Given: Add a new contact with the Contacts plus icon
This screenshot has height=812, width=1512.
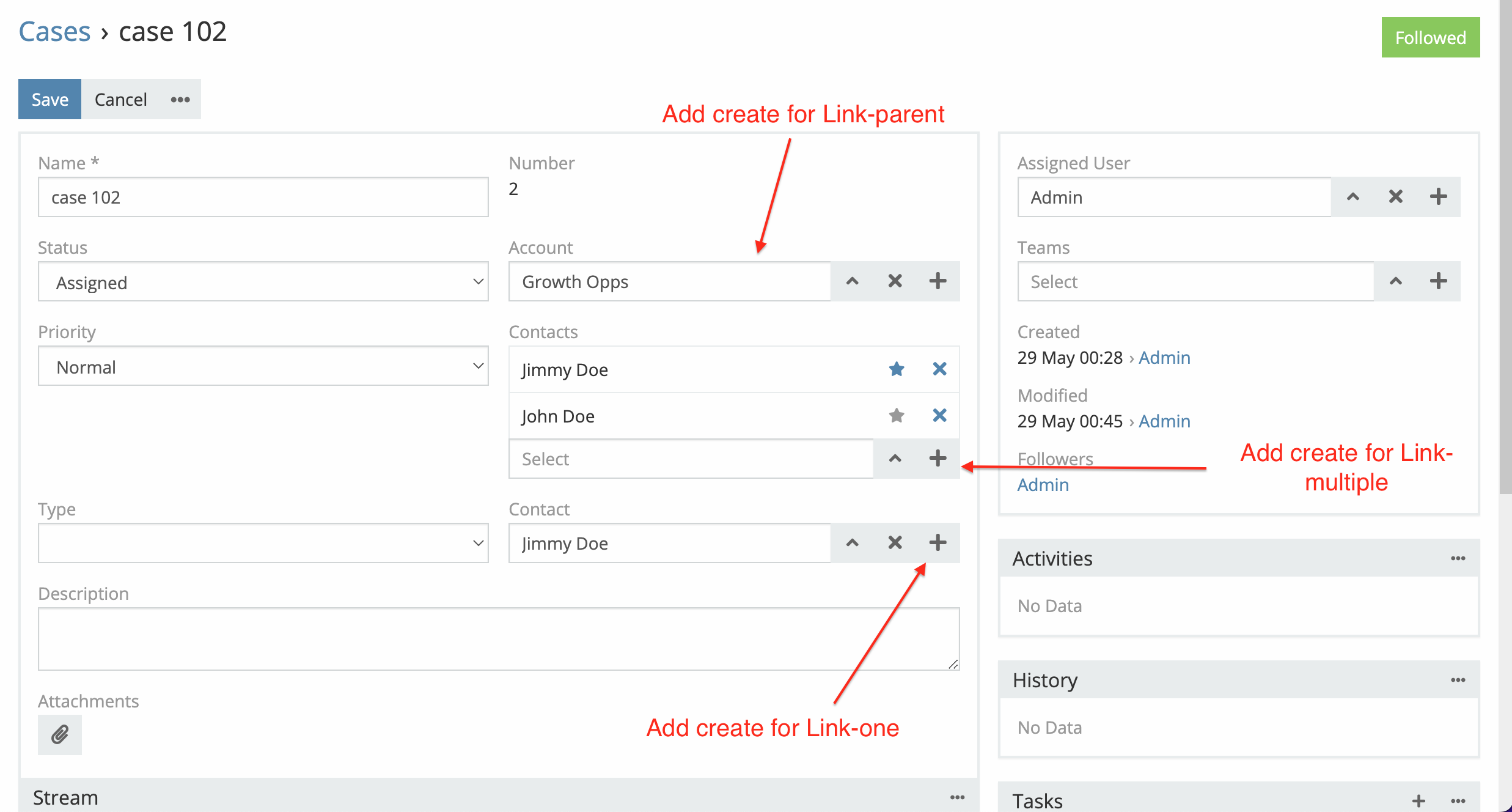Looking at the screenshot, I should 937,458.
